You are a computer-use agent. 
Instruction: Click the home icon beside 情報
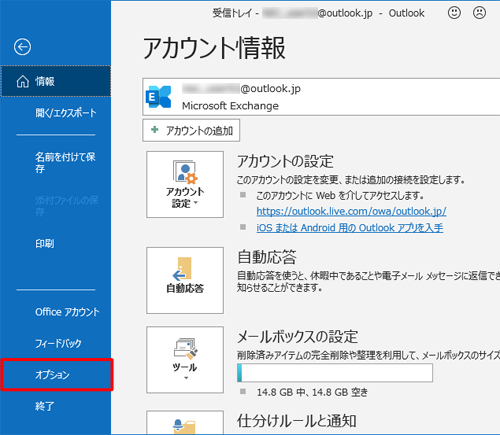pyautogui.click(x=23, y=81)
